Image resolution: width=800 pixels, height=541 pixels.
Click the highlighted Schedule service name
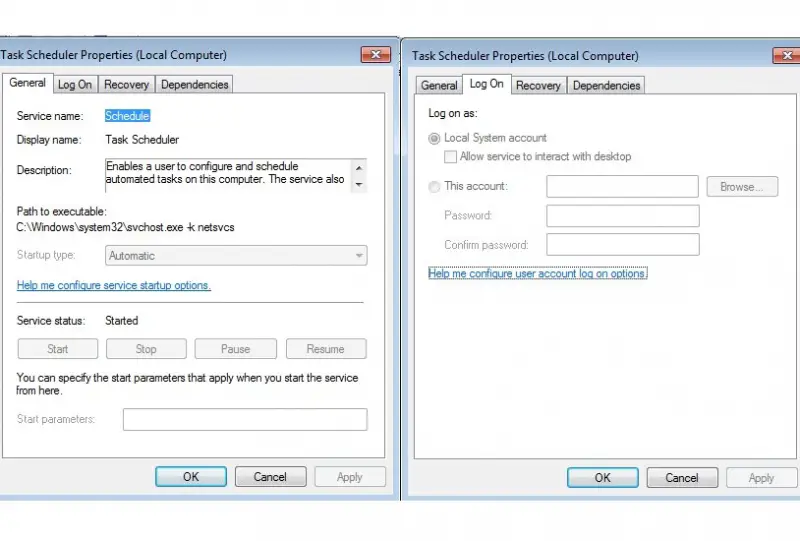coord(127,116)
